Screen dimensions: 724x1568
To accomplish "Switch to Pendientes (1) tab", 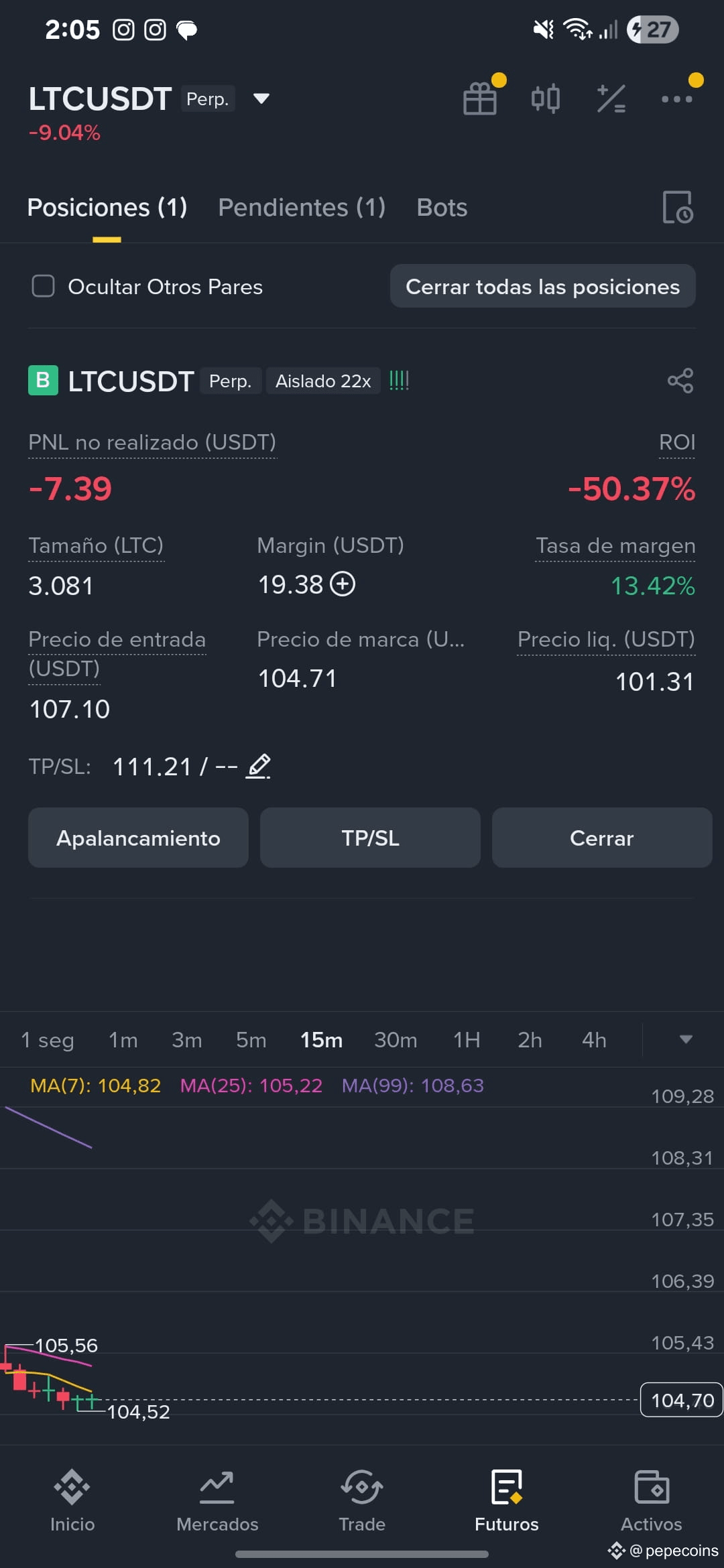I will click(302, 207).
